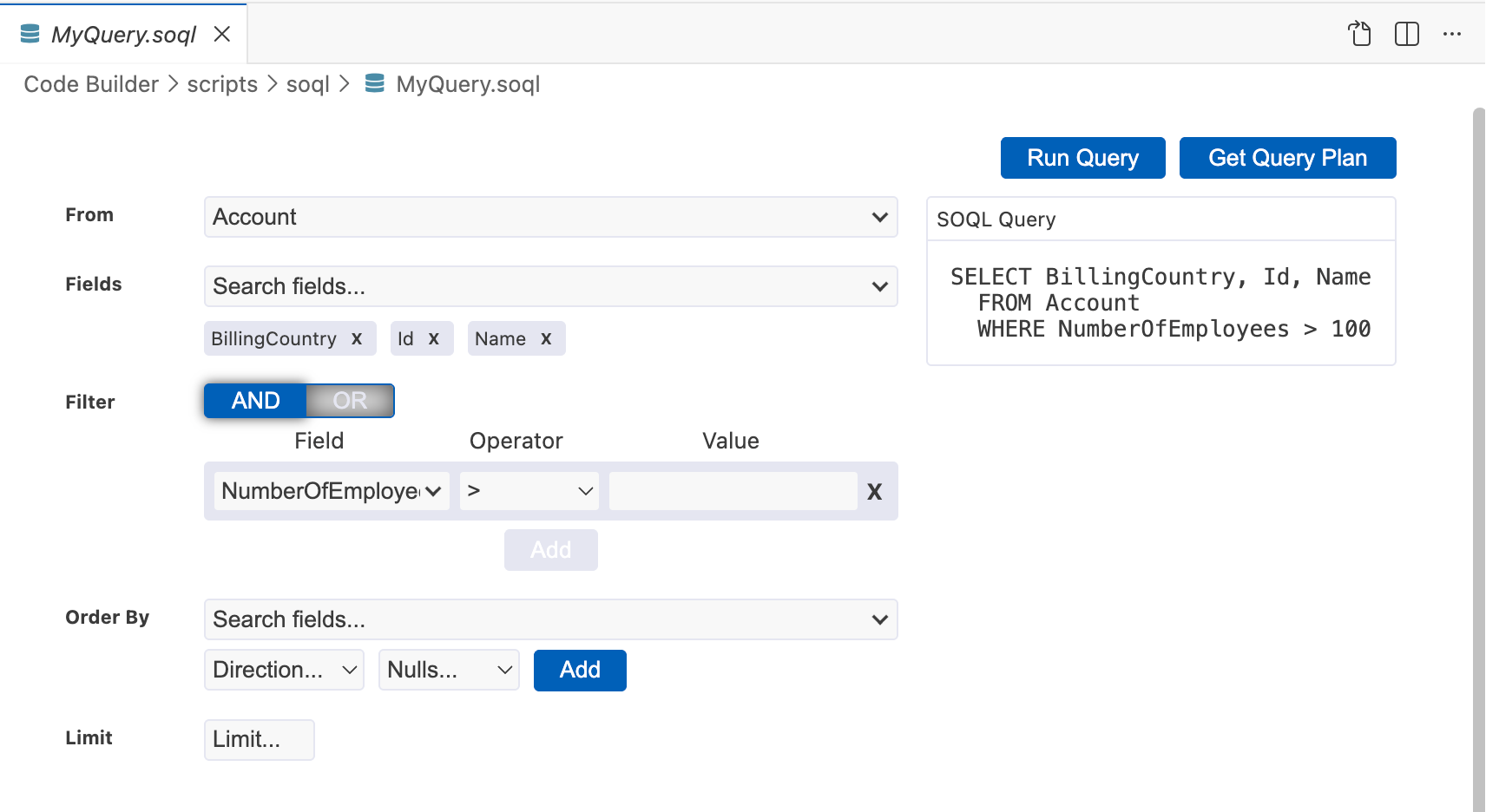Viewport: 1486px width, 812px height.
Task: Click the disabled Add filter button
Action: (551, 550)
